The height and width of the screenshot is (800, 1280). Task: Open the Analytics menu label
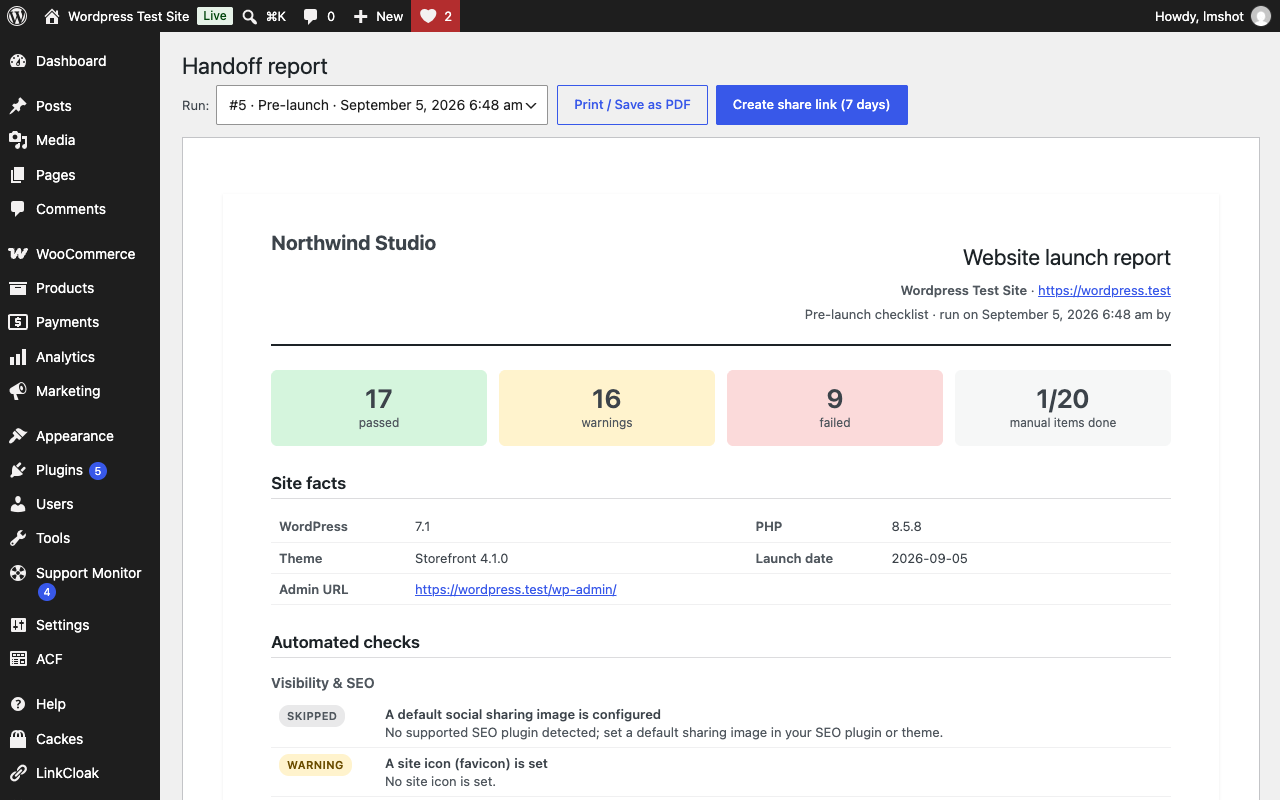pos(65,357)
